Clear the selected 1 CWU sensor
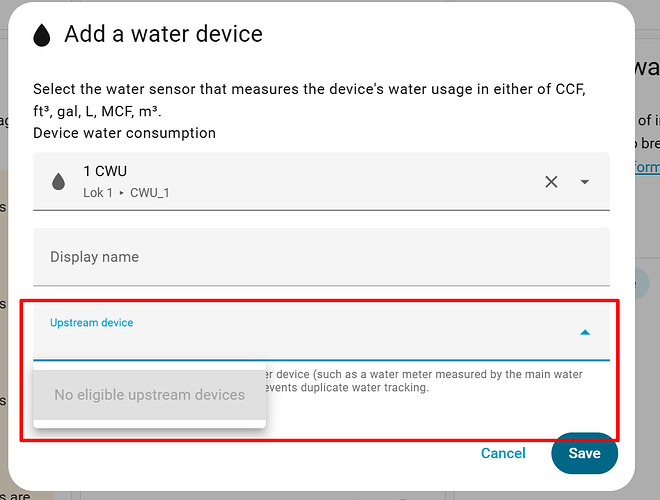This screenshot has width=660, height=500. [x=551, y=182]
